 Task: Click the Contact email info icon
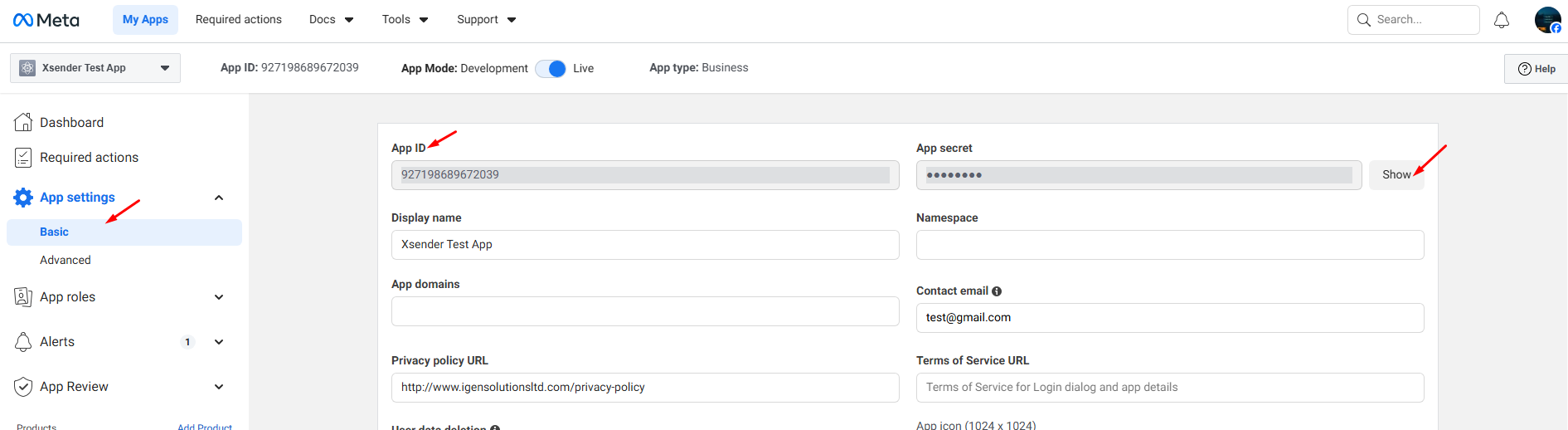coord(997,291)
